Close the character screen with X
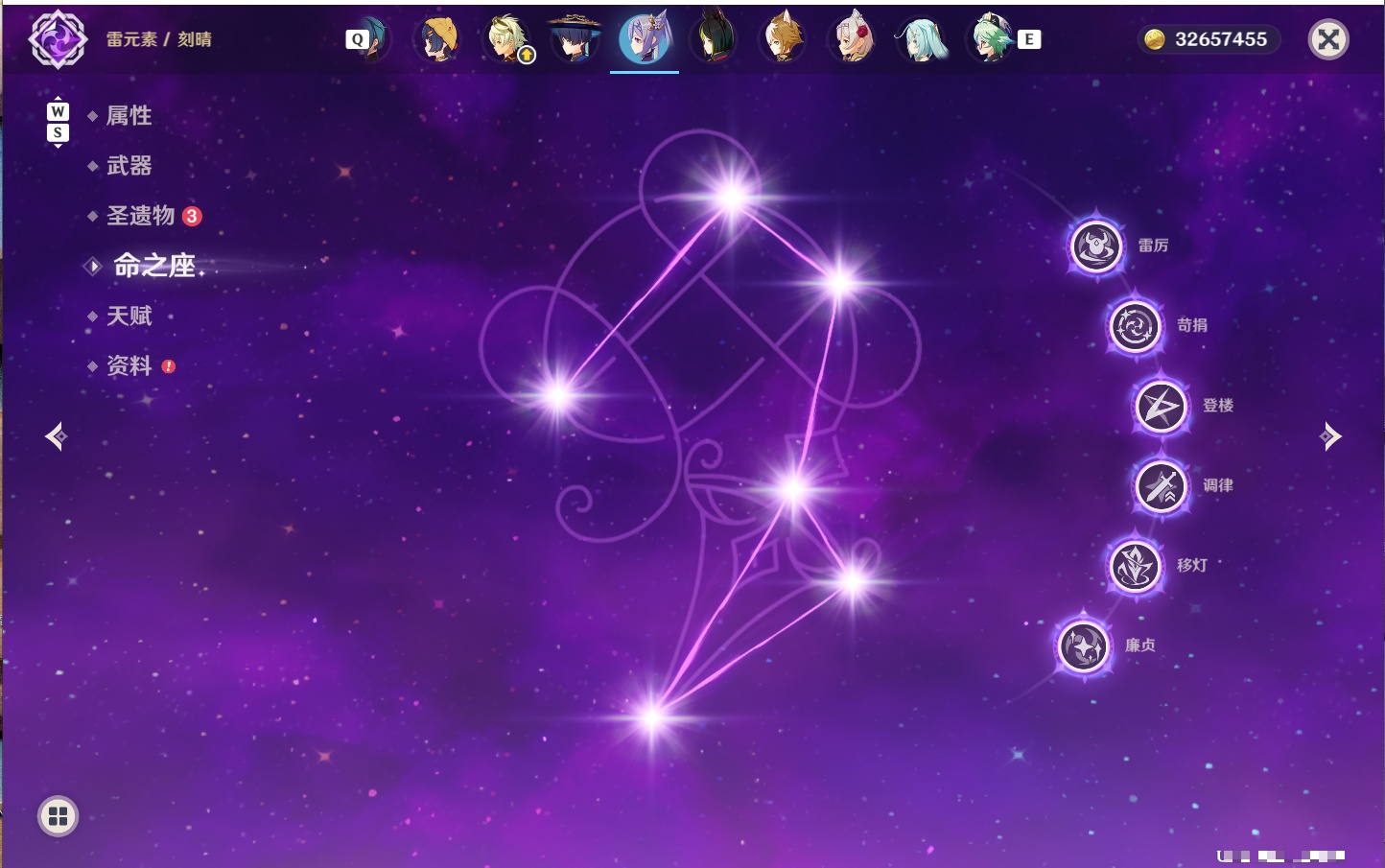 [1328, 39]
